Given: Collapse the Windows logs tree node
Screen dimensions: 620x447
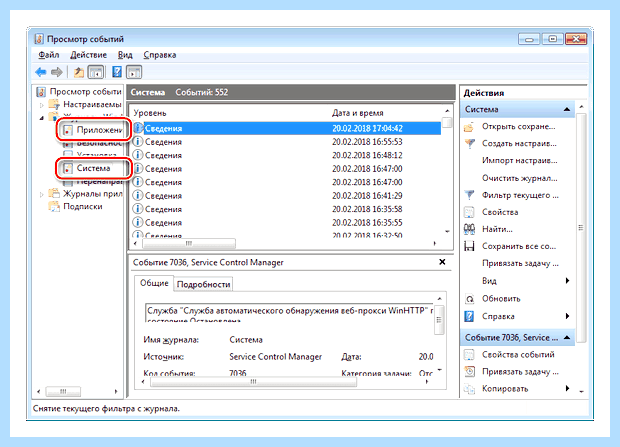Looking at the screenshot, I should [42, 118].
